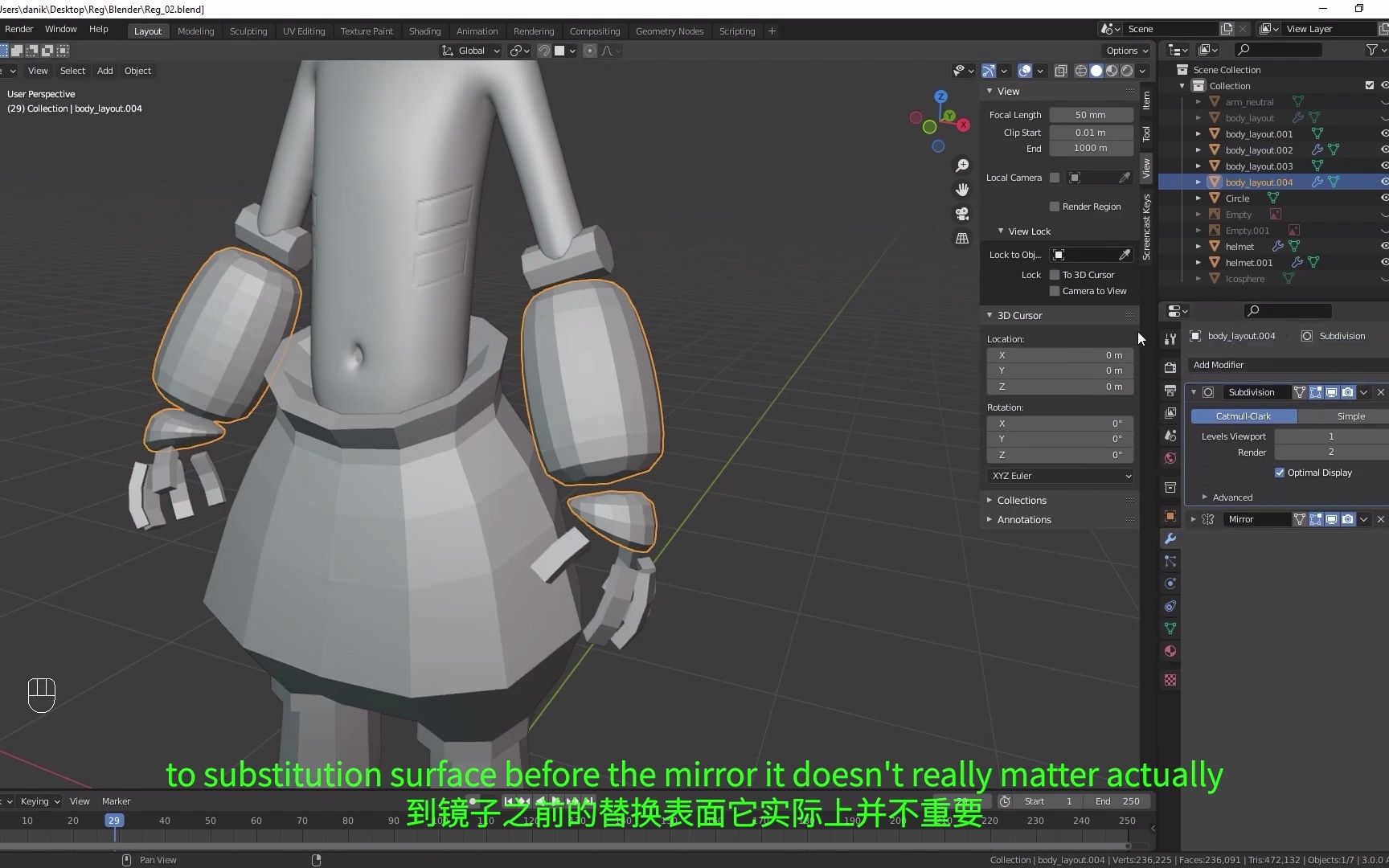Switch to the Shading workspace tab
1389x868 pixels.
(424, 31)
